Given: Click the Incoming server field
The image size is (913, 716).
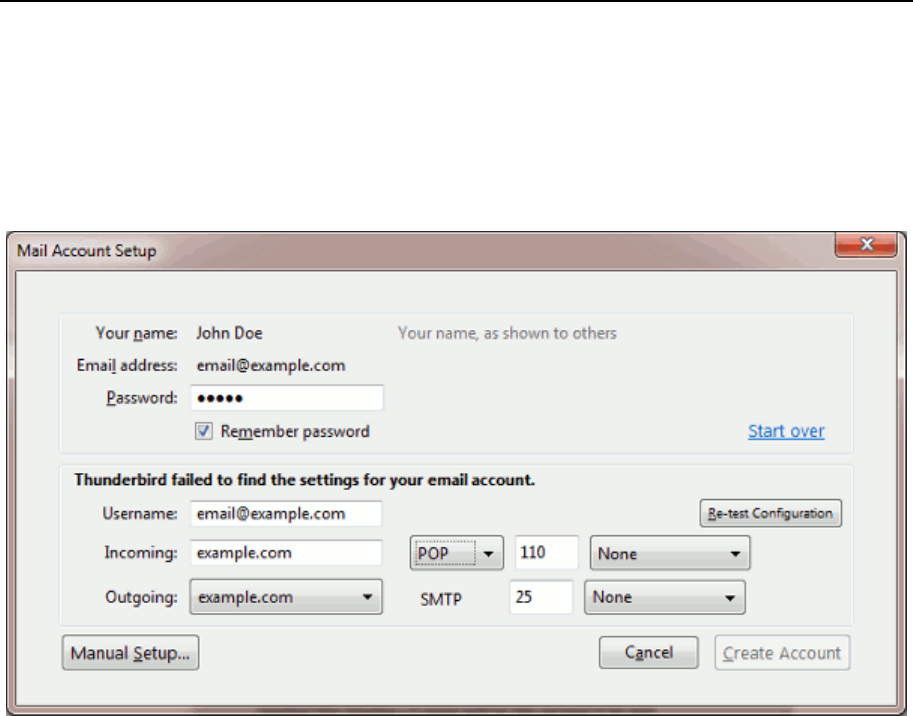Looking at the screenshot, I should [x=286, y=552].
